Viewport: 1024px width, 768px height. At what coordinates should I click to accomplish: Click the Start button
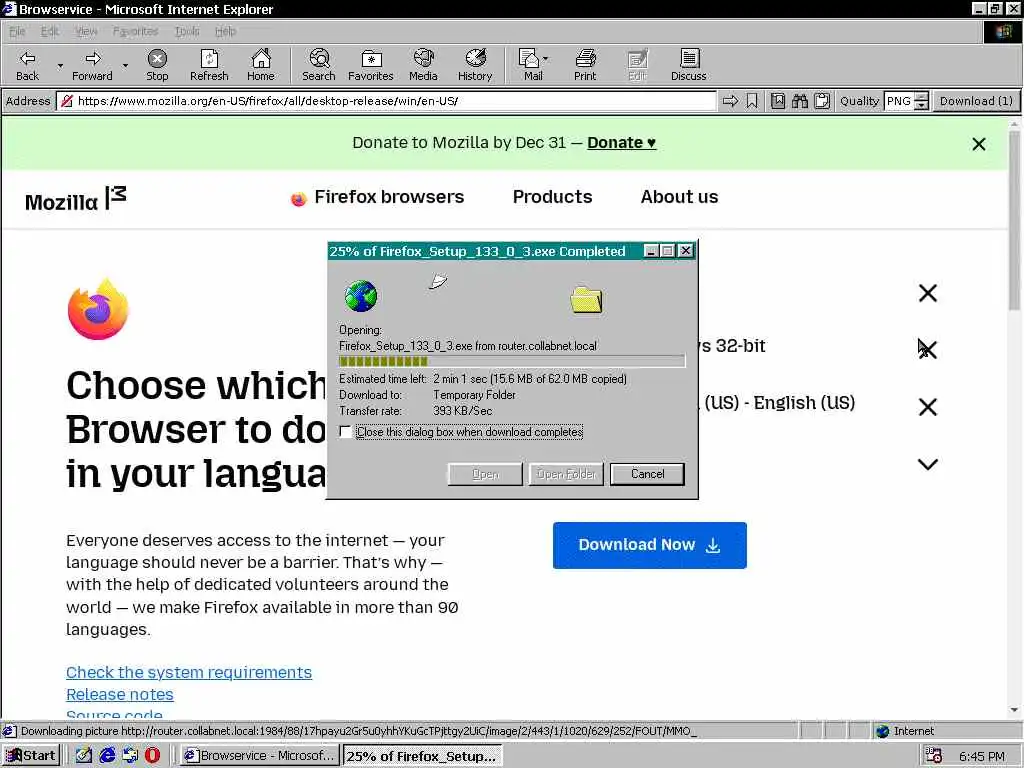pos(31,756)
